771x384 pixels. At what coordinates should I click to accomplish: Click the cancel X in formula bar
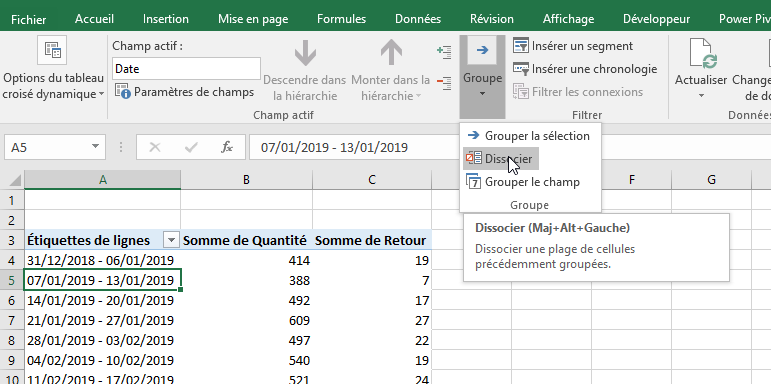155,147
